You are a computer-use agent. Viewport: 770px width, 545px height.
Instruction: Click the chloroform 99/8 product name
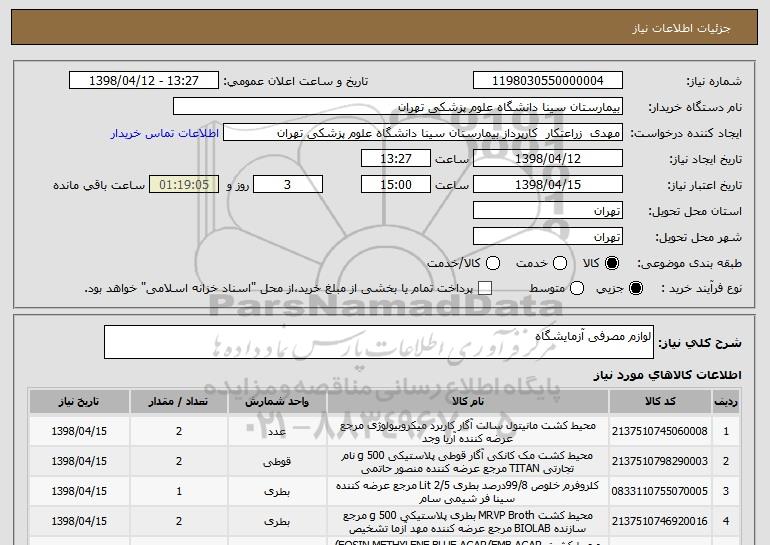pos(468,491)
